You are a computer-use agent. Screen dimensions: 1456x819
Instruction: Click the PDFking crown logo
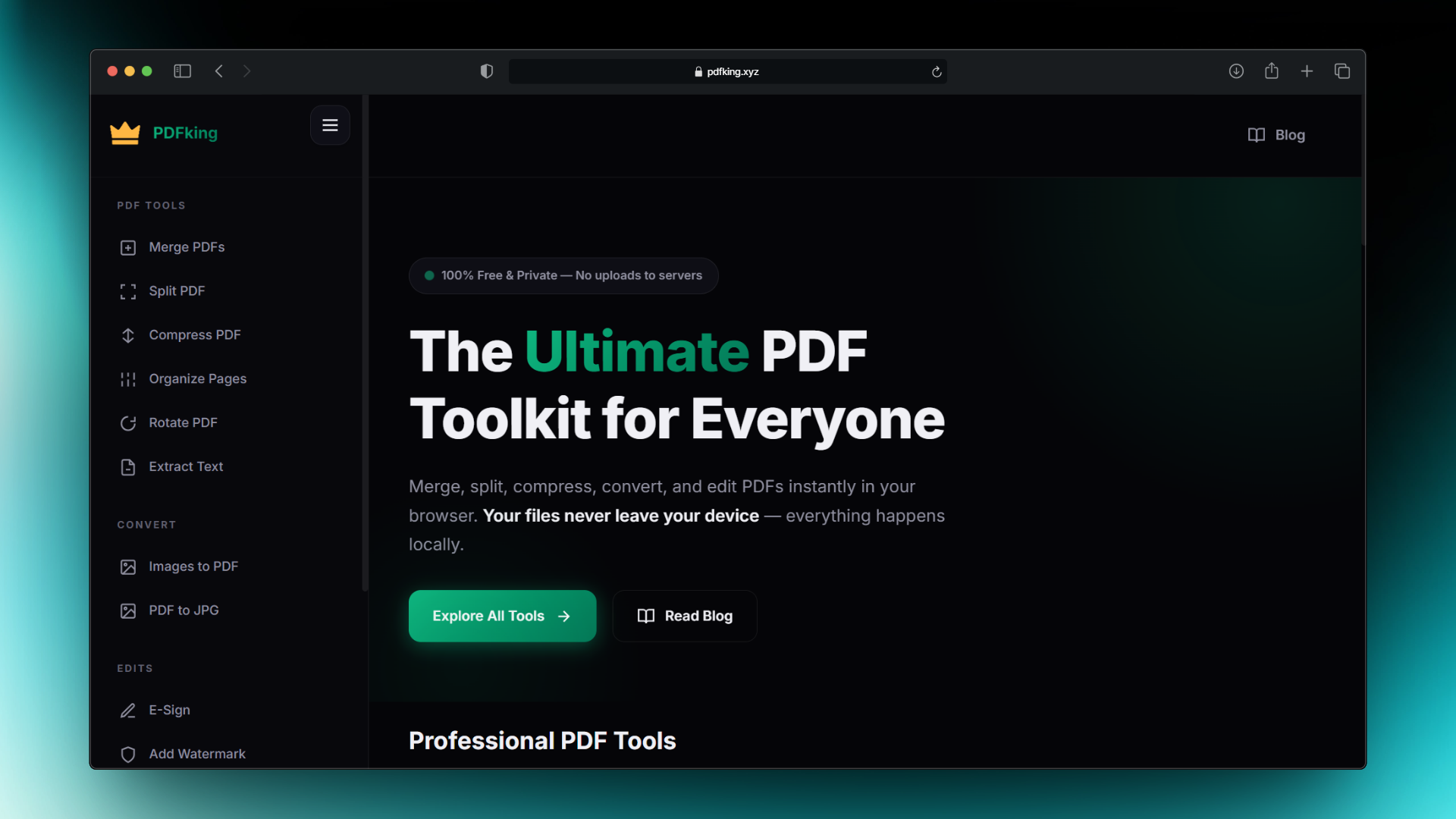(126, 132)
